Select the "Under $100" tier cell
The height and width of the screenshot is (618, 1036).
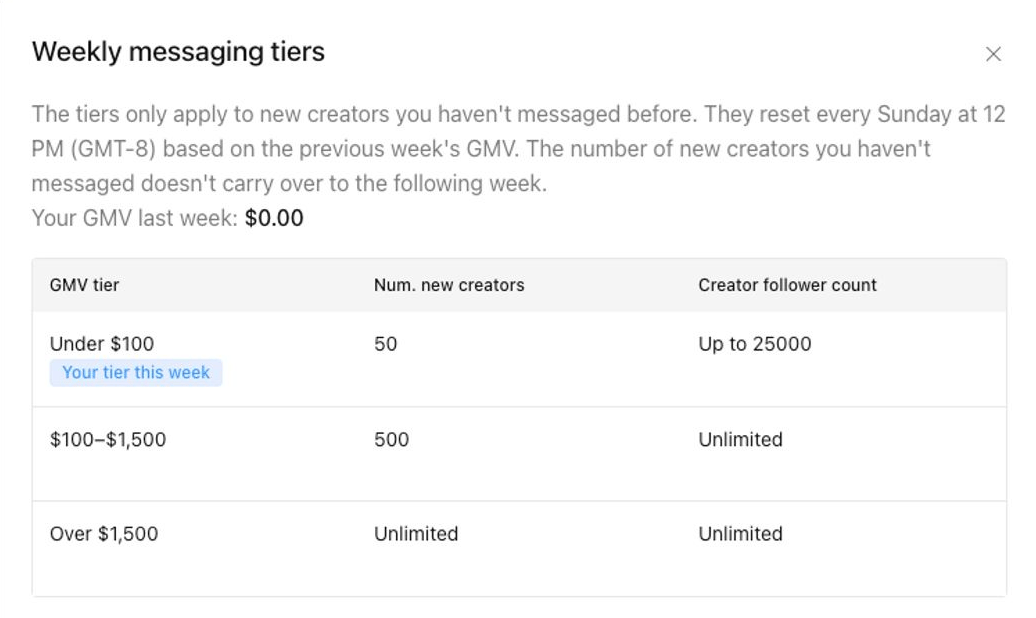point(102,344)
